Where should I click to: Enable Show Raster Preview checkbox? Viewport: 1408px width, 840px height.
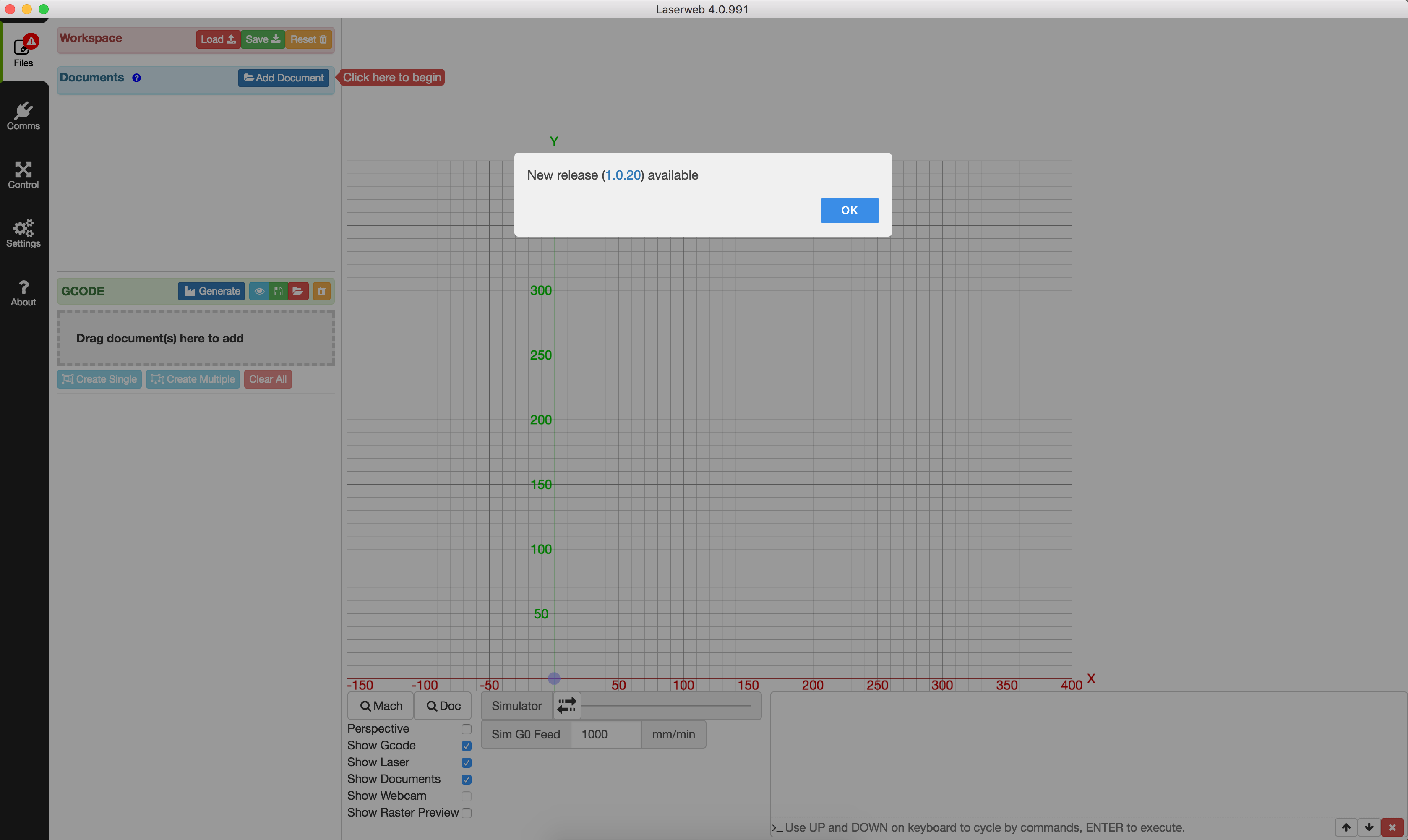pyautogui.click(x=466, y=813)
